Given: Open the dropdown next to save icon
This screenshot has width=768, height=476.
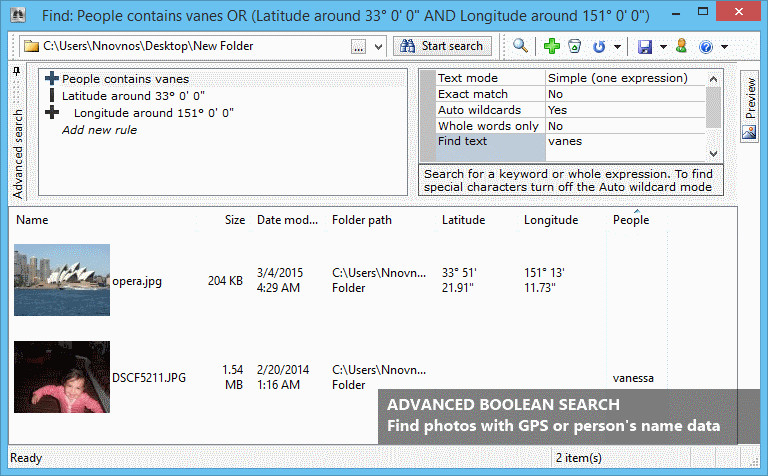Looking at the screenshot, I should tap(663, 47).
